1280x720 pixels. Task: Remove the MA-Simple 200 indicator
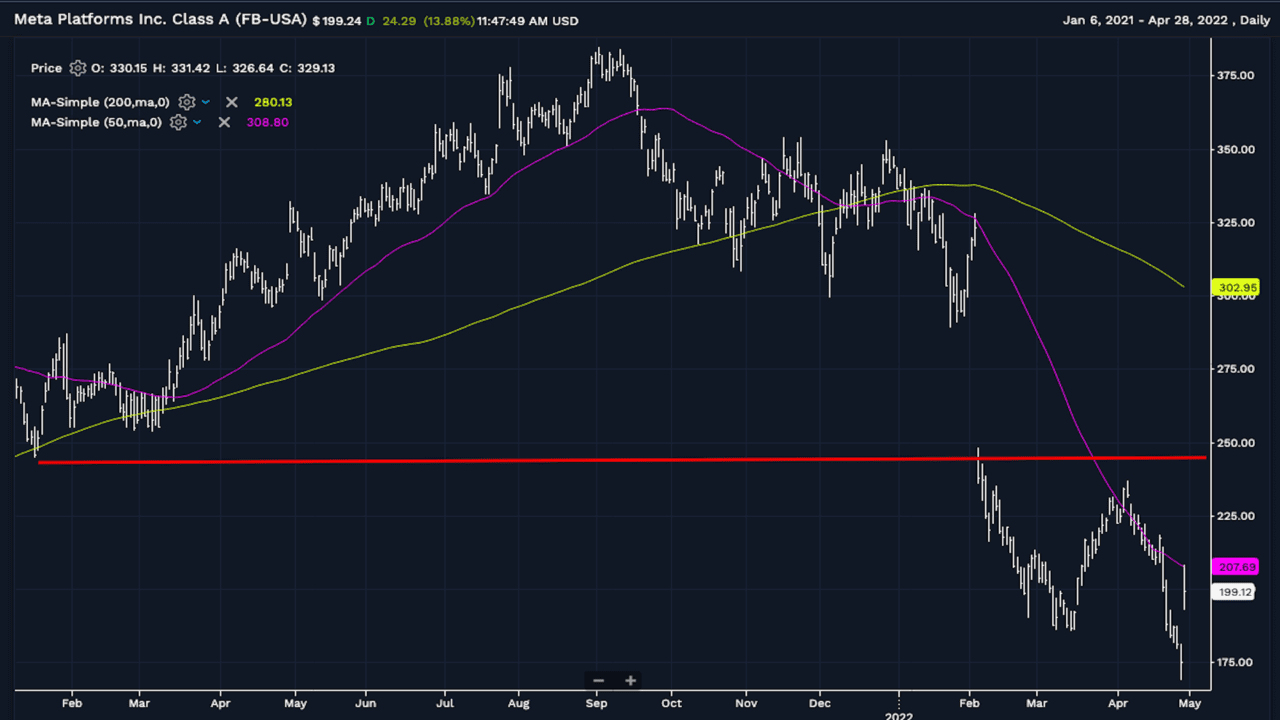tap(232, 102)
